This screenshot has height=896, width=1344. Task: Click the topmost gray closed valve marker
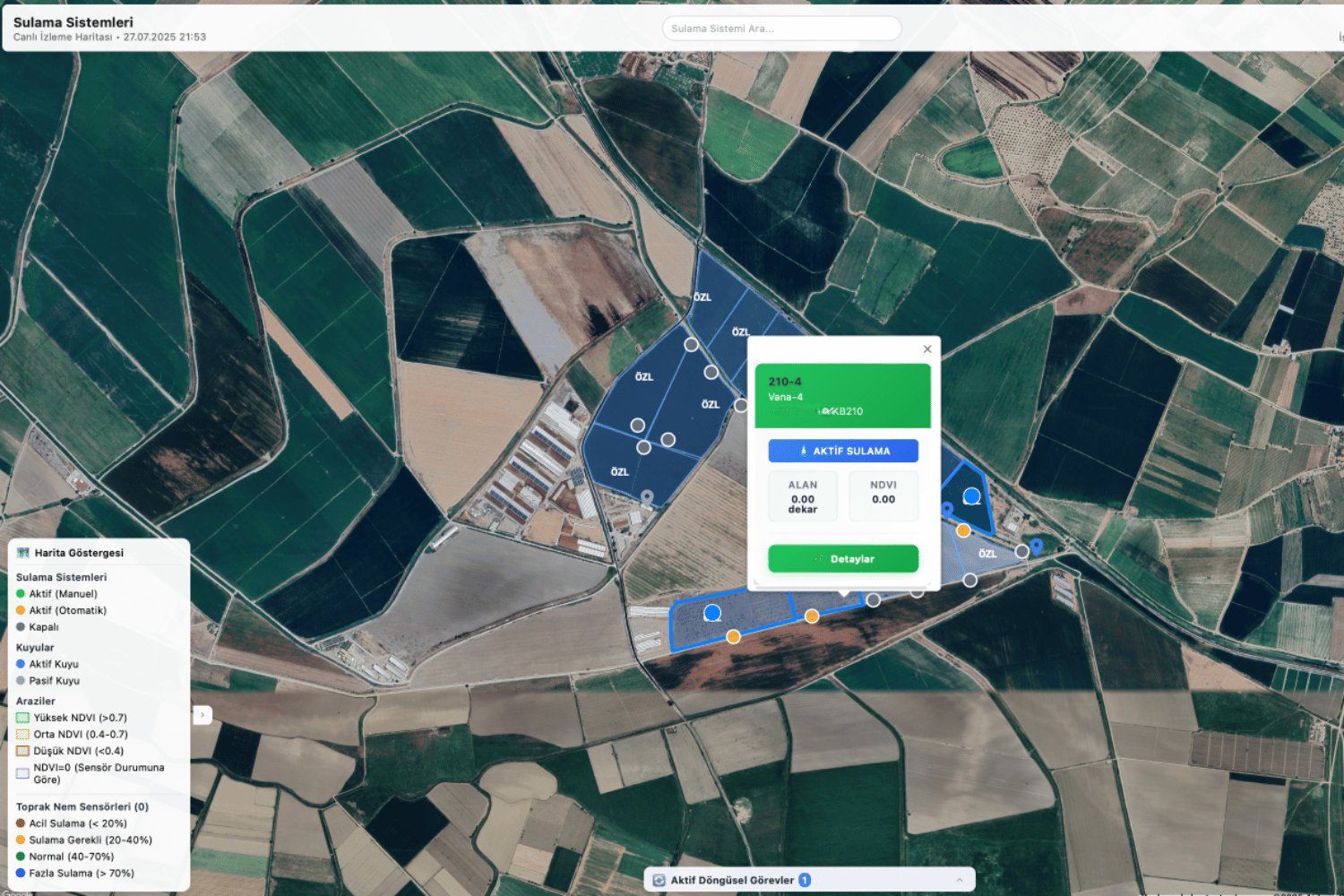691,345
